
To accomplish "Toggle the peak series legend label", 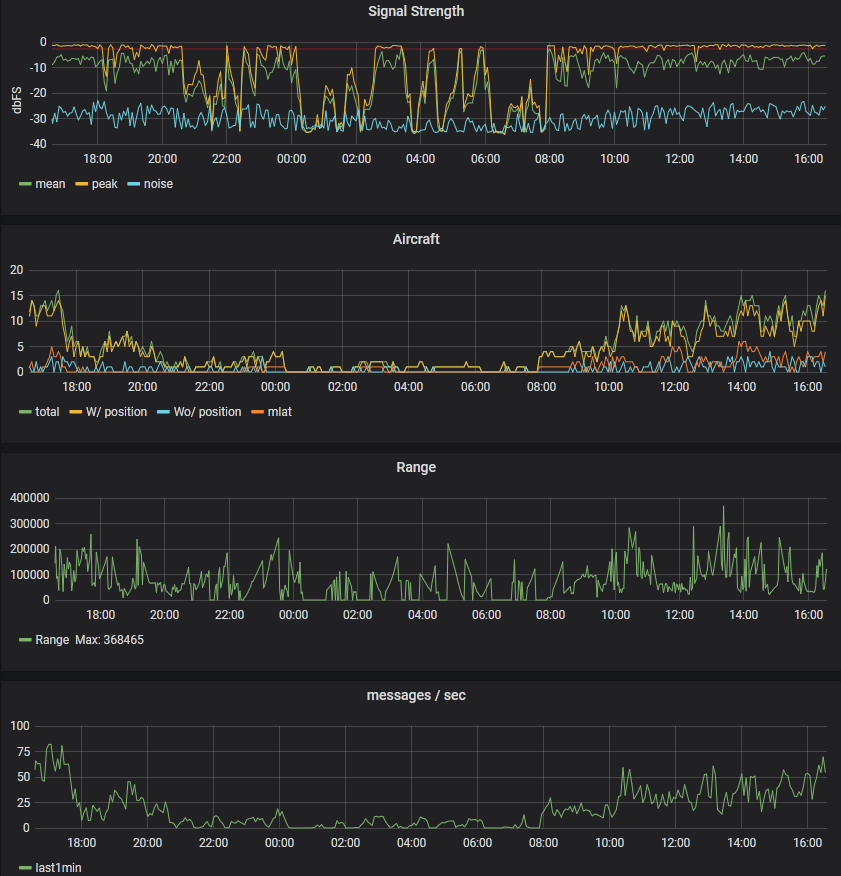I will pyautogui.click(x=104, y=184).
